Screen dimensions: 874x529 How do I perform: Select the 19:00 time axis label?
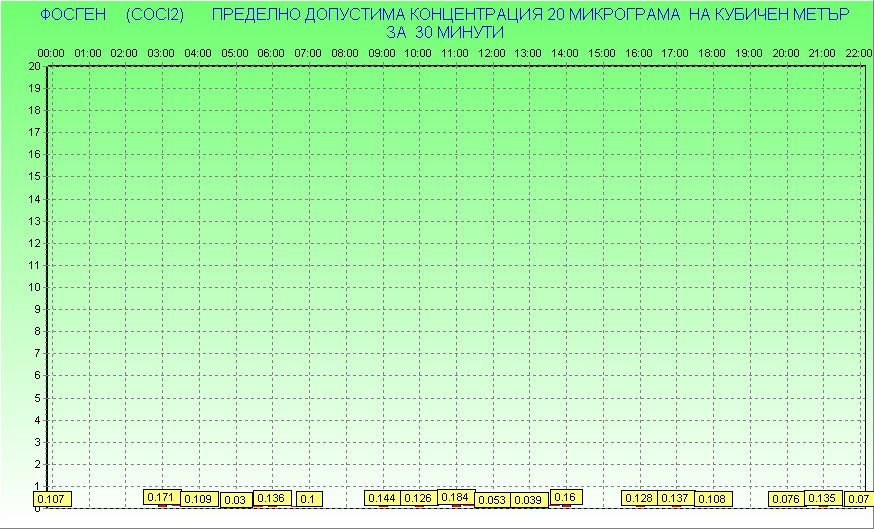(x=749, y=54)
